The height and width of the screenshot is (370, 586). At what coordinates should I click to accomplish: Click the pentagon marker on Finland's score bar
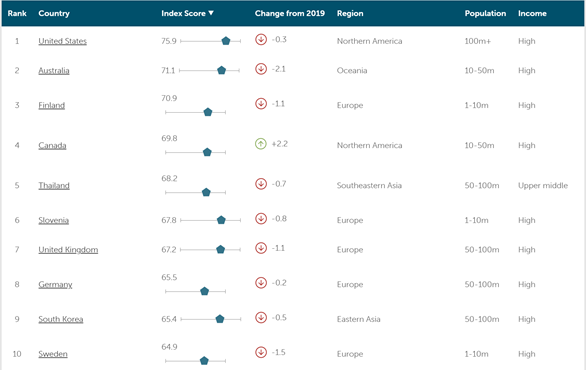(x=208, y=112)
